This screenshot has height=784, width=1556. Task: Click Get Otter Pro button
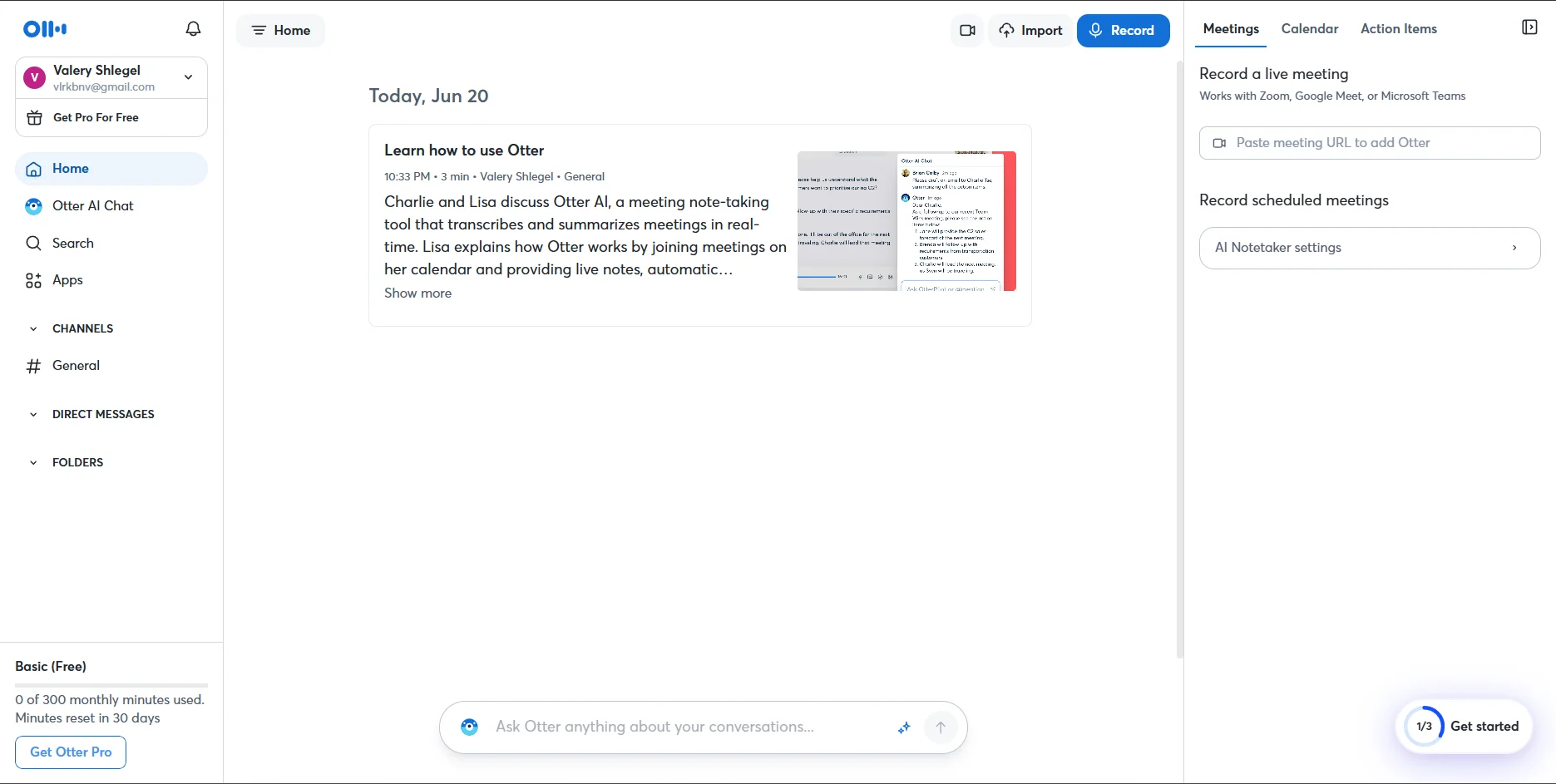(71, 752)
